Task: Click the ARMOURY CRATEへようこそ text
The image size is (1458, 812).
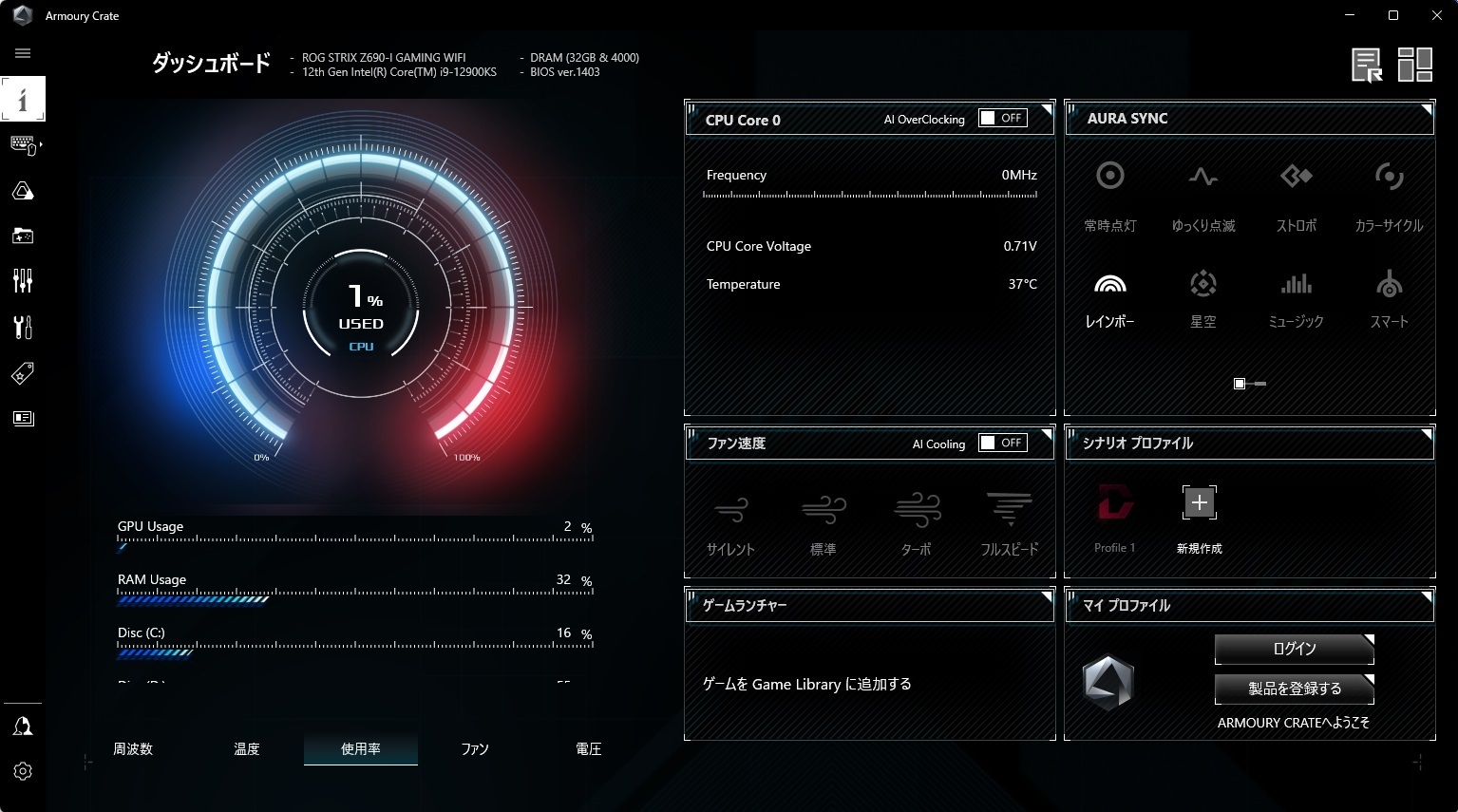Action: pos(1294,723)
